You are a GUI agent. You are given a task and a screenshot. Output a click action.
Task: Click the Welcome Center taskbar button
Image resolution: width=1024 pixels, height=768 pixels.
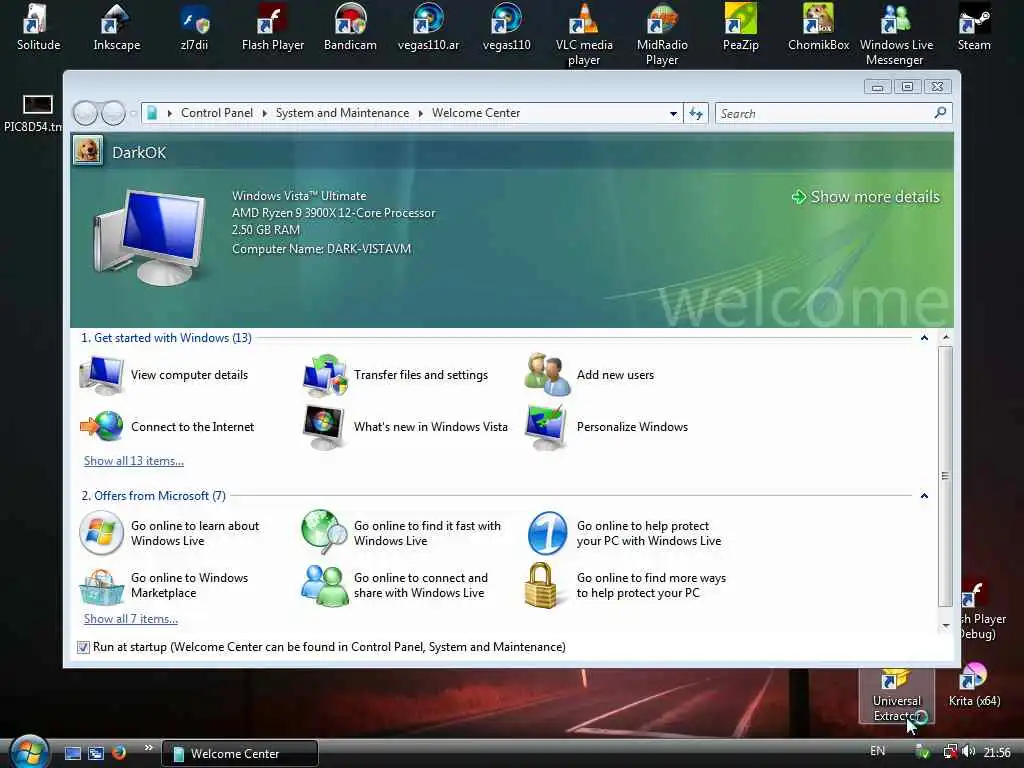[x=240, y=754]
